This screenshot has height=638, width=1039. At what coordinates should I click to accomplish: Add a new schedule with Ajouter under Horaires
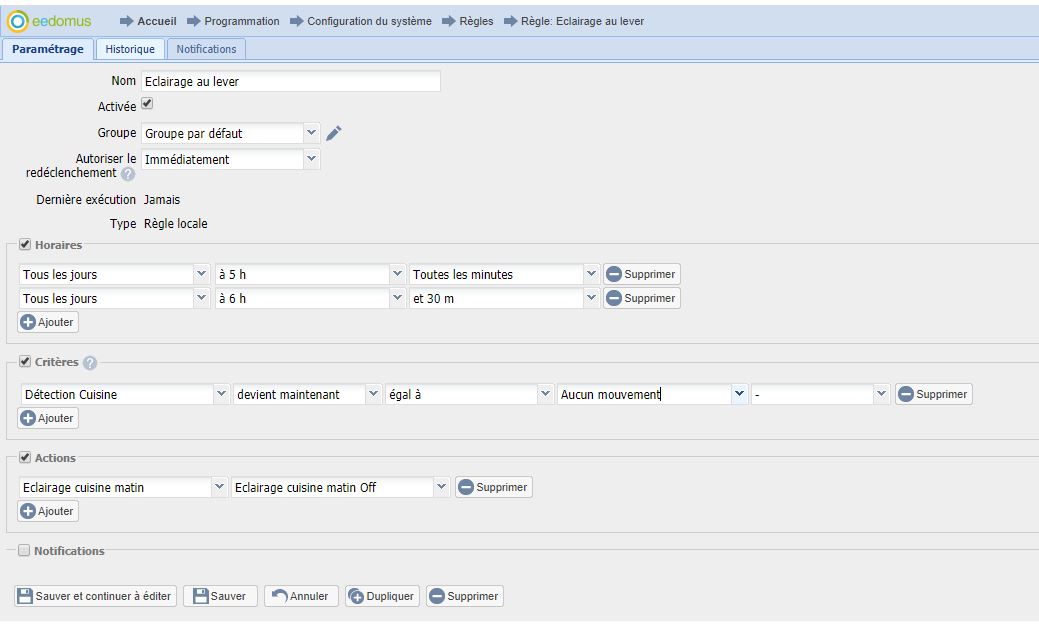pyautogui.click(x=48, y=322)
